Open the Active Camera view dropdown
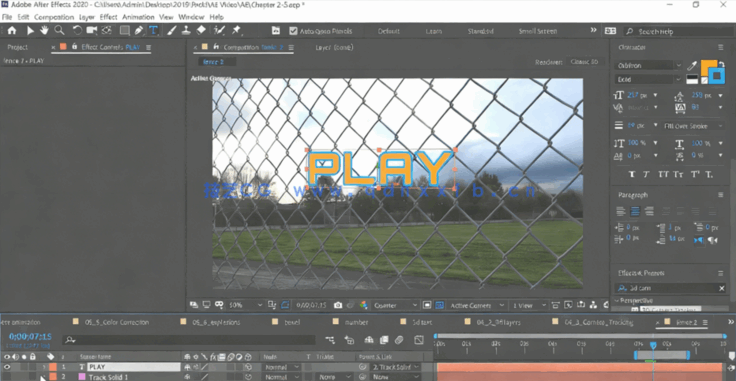Image resolution: width=736 pixels, height=381 pixels. click(476, 305)
